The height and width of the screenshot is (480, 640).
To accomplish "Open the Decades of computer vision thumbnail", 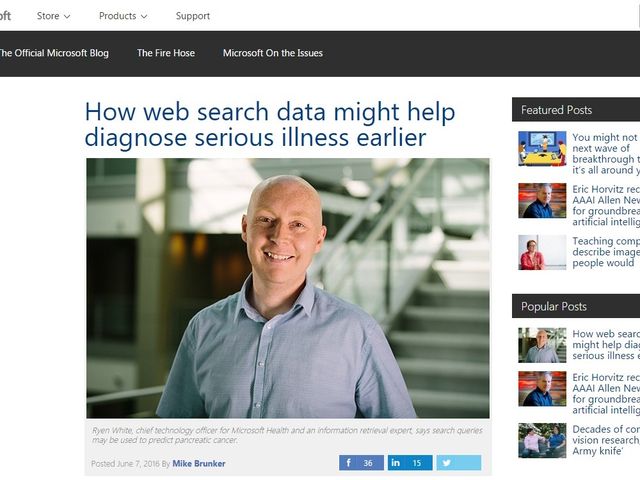I will pyautogui.click(x=542, y=440).
